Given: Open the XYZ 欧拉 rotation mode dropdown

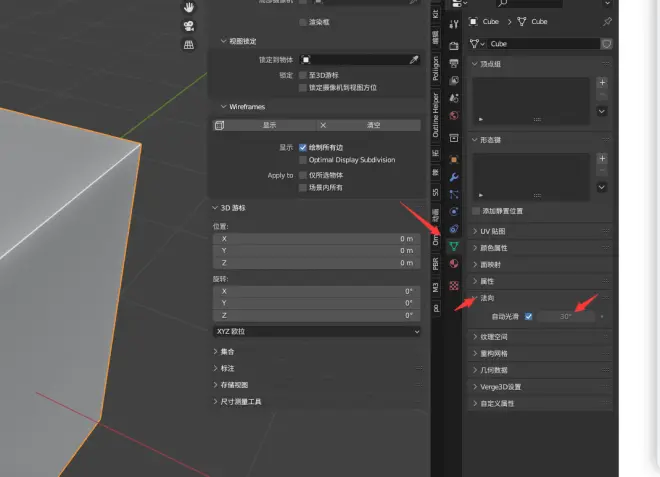Looking at the screenshot, I should [x=317, y=331].
